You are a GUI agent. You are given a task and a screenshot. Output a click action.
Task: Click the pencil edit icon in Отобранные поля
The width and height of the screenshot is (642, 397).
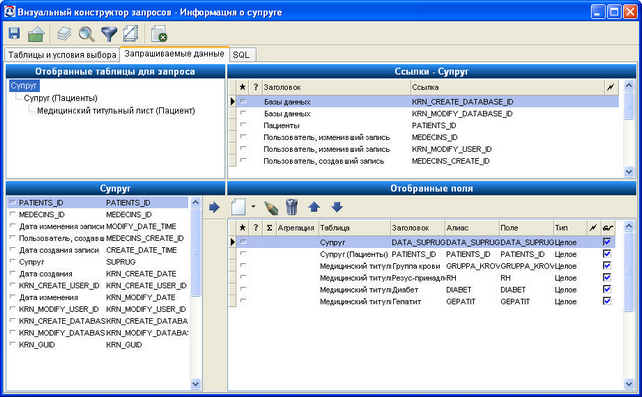click(x=271, y=208)
